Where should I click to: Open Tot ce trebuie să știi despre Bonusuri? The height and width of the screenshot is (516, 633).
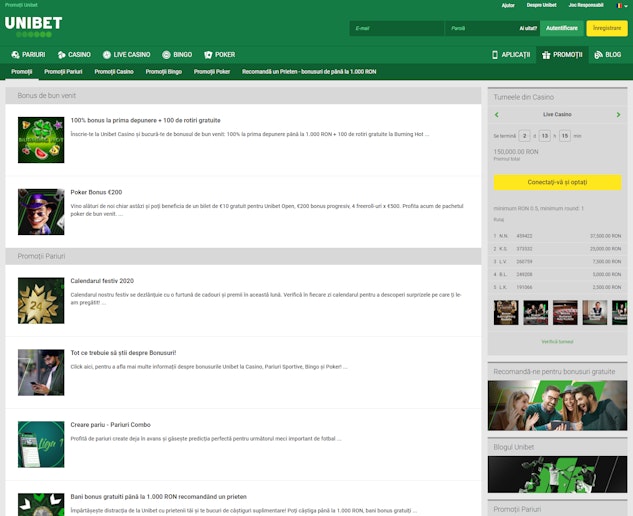[x=123, y=352]
